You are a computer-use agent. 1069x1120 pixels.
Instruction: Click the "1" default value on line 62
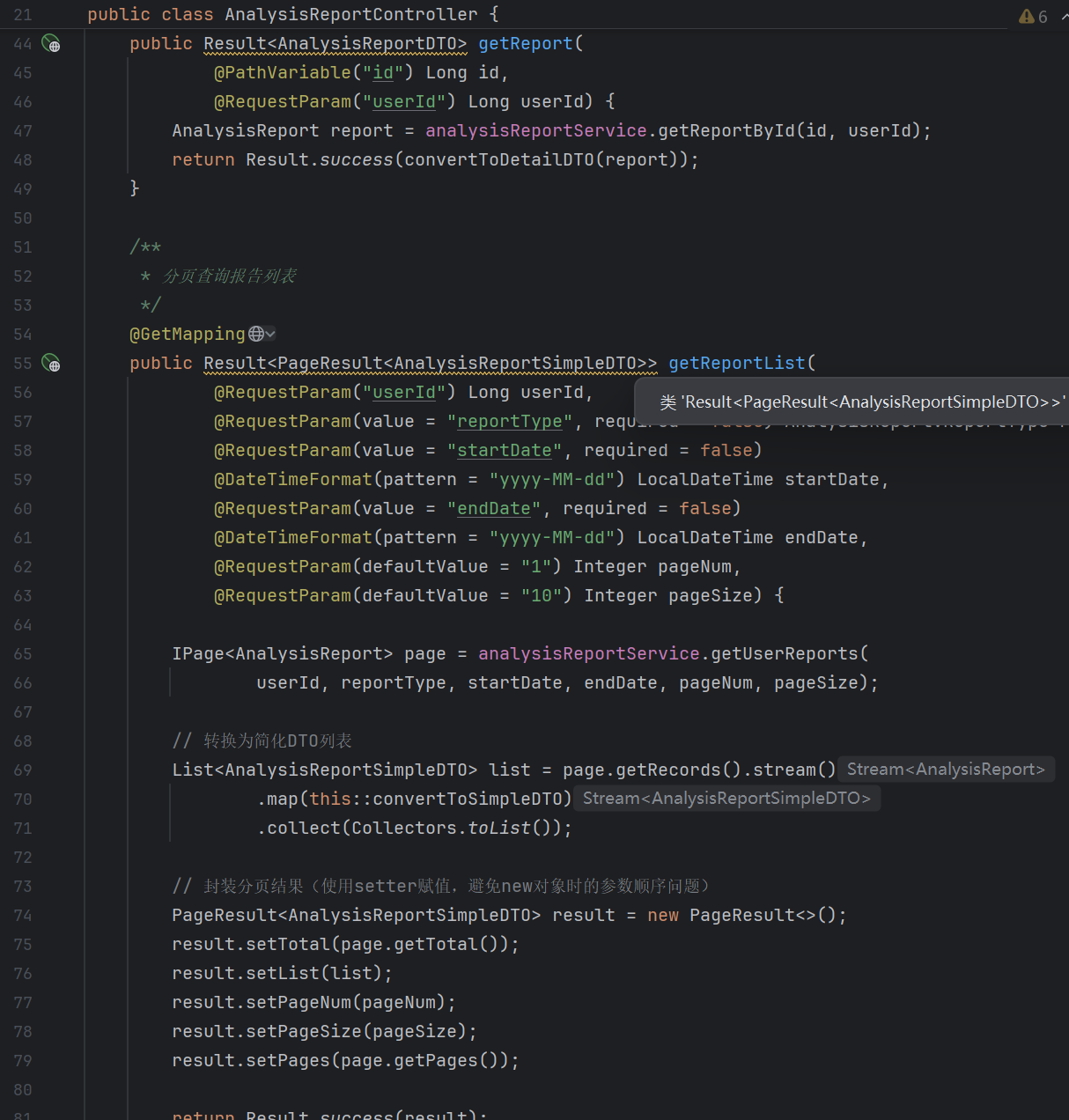coord(536,567)
